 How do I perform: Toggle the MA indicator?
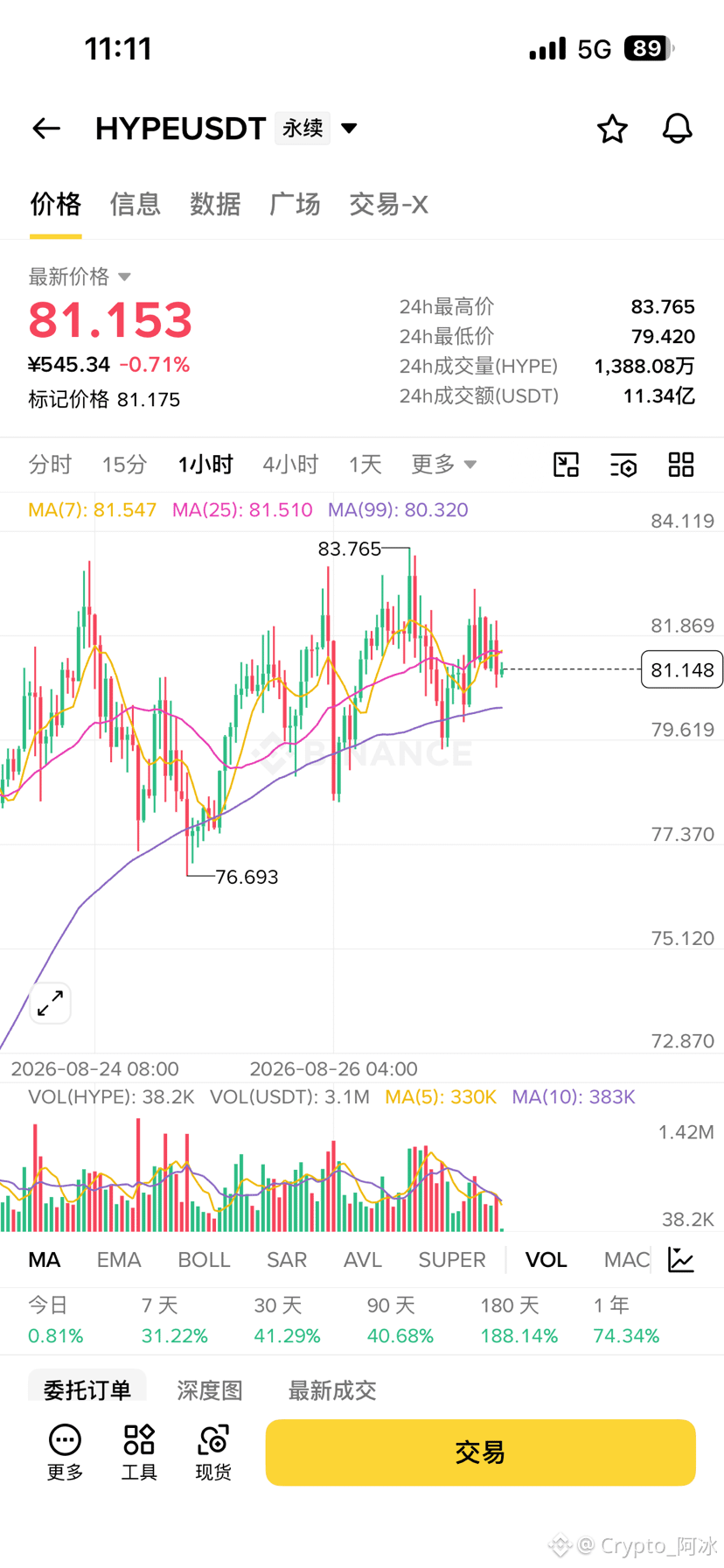click(x=45, y=1259)
